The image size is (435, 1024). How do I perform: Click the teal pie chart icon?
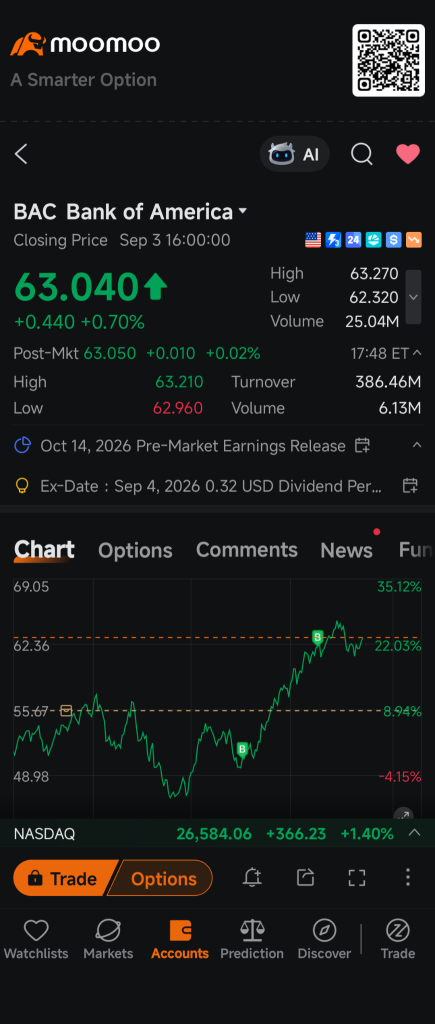(374, 240)
